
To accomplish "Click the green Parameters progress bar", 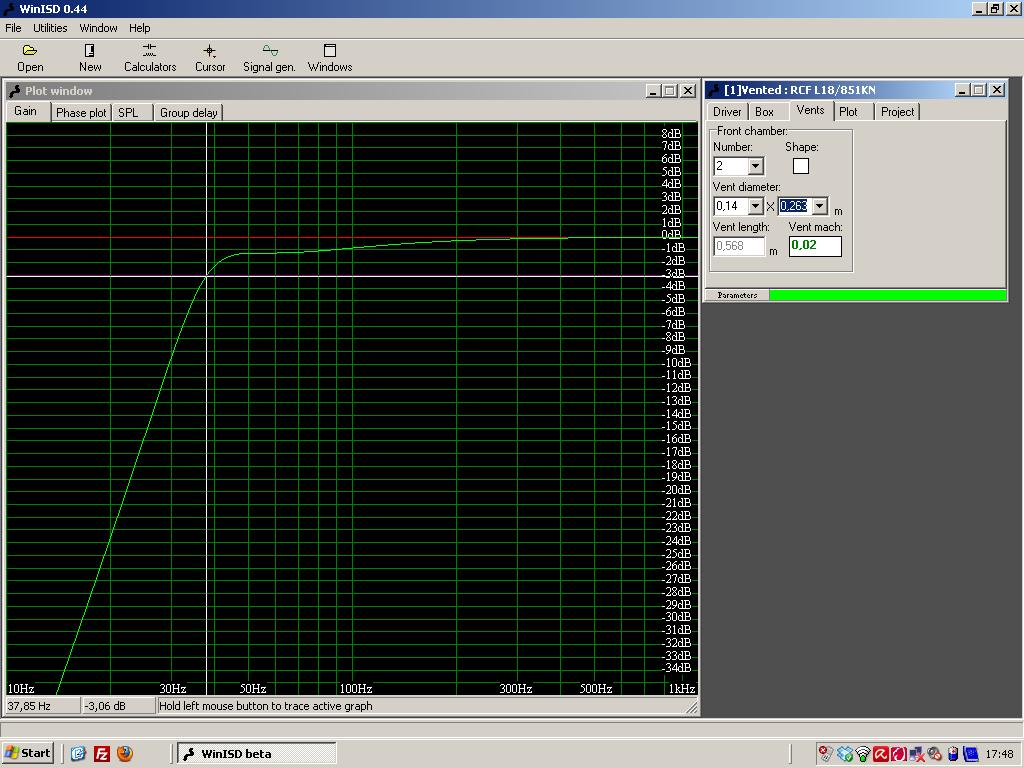I will pyautogui.click(x=887, y=295).
